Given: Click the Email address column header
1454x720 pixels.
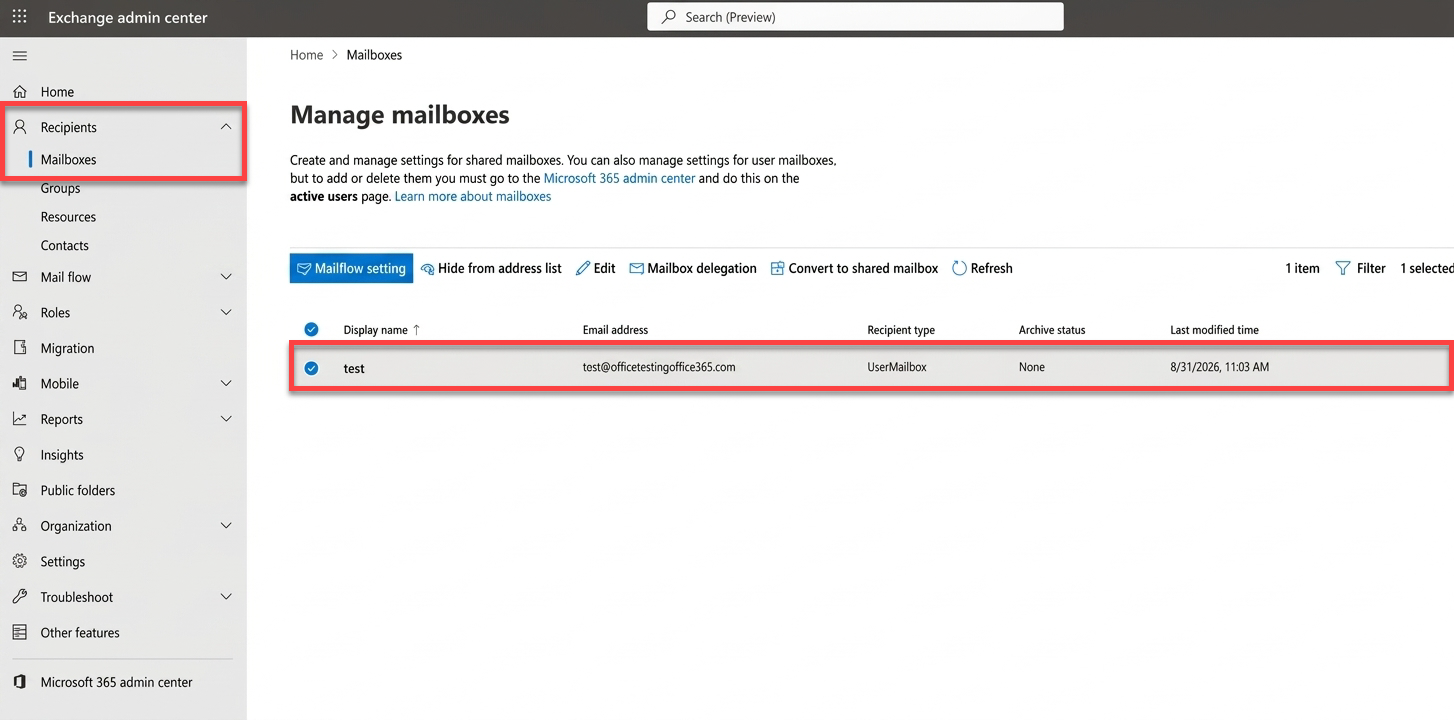Looking at the screenshot, I should [615, 330].
